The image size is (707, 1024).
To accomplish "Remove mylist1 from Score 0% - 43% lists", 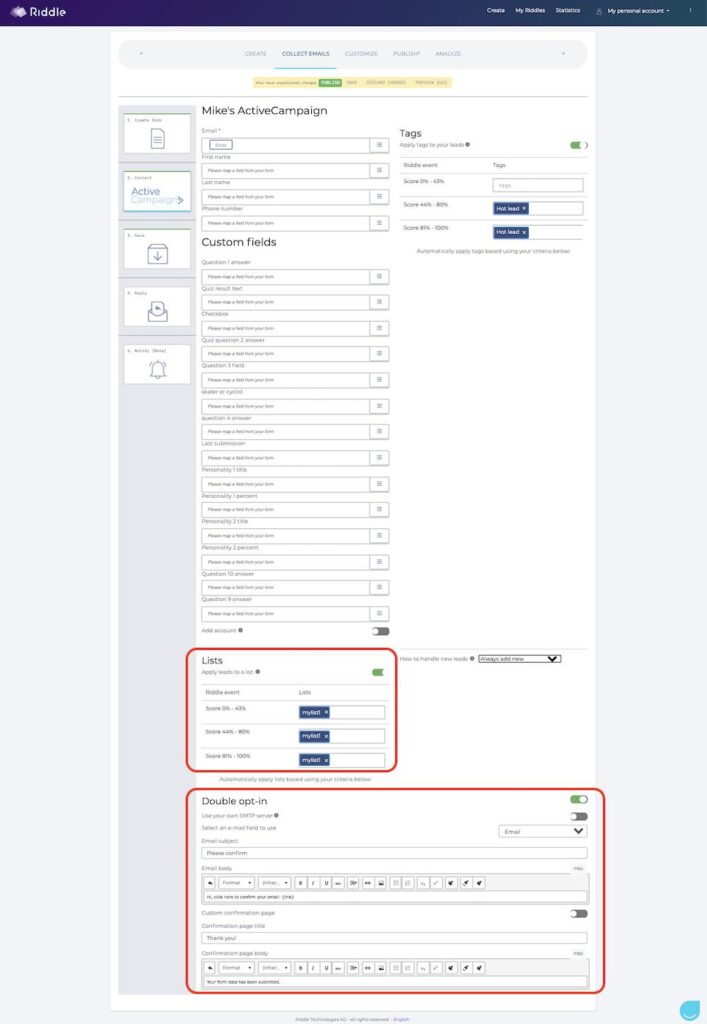I will point(326,712).
